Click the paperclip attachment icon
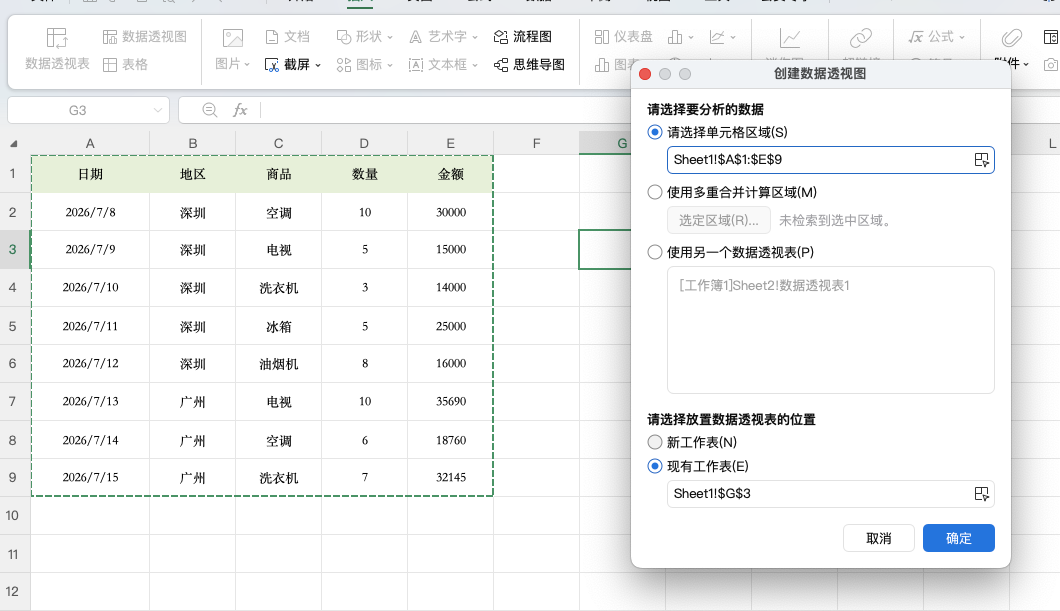Image resolution: width=1060 pixels, height=611 pixels. [x=1011, y=38]
